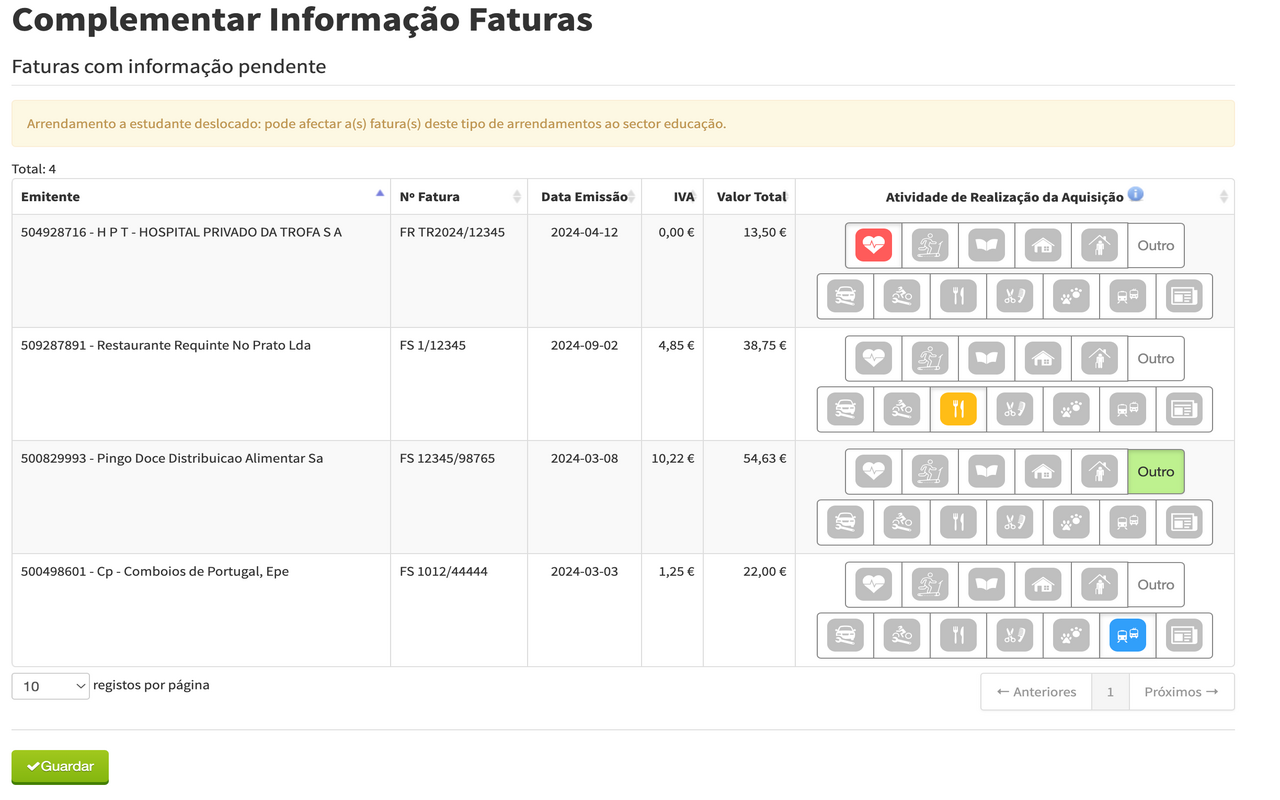The width and height of the screenshot is (1280, 800).
Task: Click the Guardar button
Action: [x=59, y=766]
